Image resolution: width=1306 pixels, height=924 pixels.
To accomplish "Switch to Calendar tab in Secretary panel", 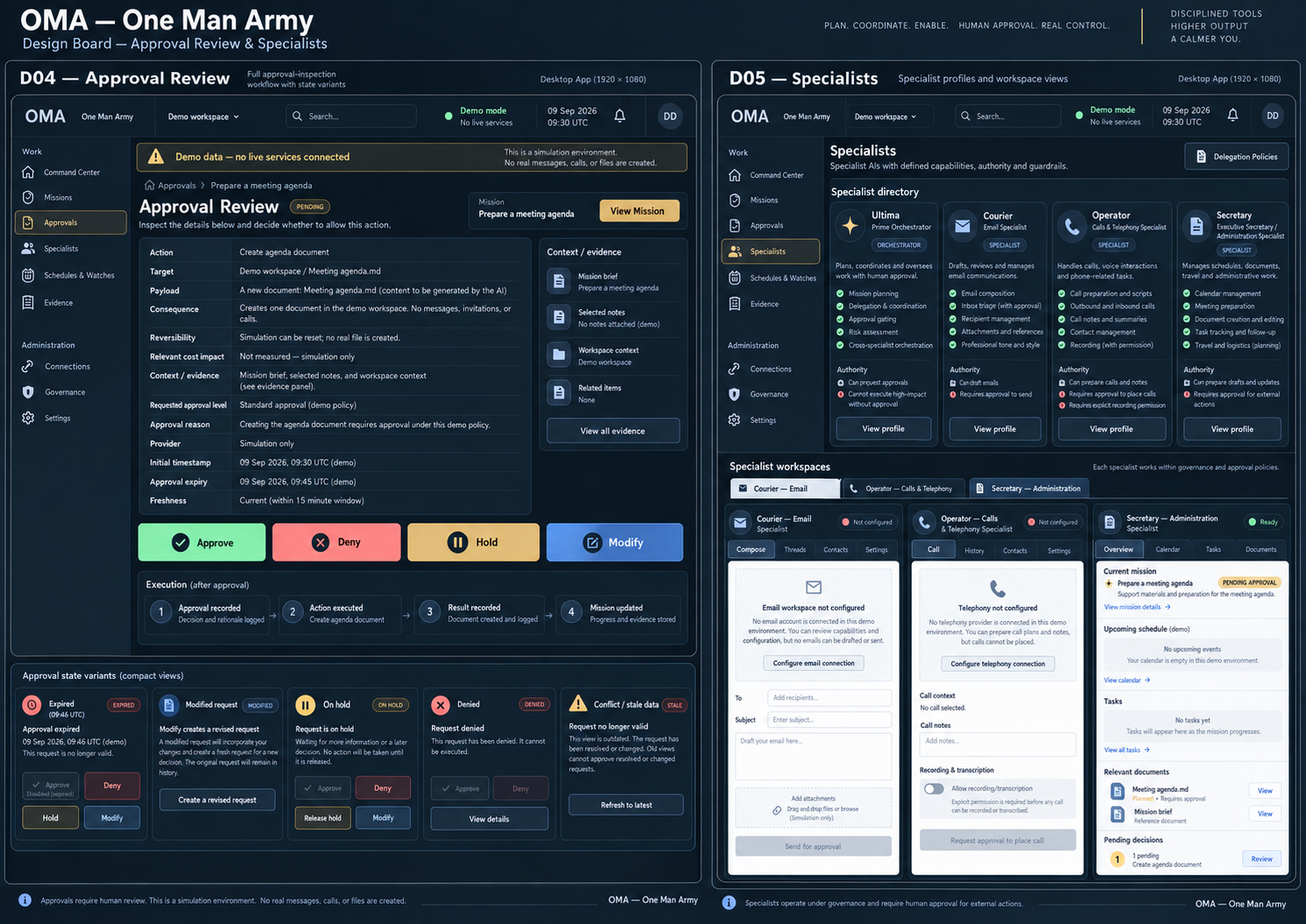I will 1168,550.
